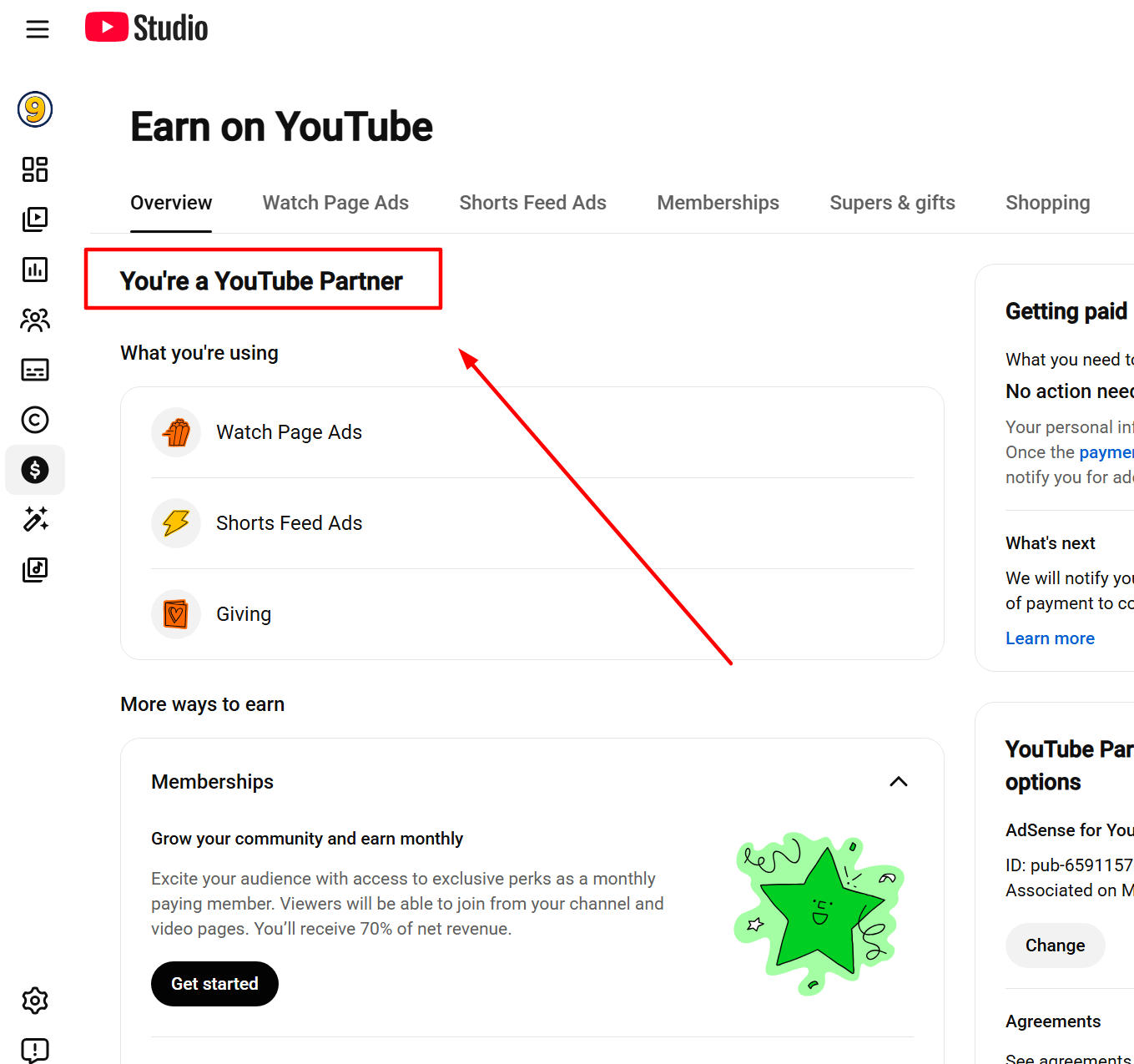Click 'What you're using' heading
1134x1064 pixels.
[x=199, y=353]
